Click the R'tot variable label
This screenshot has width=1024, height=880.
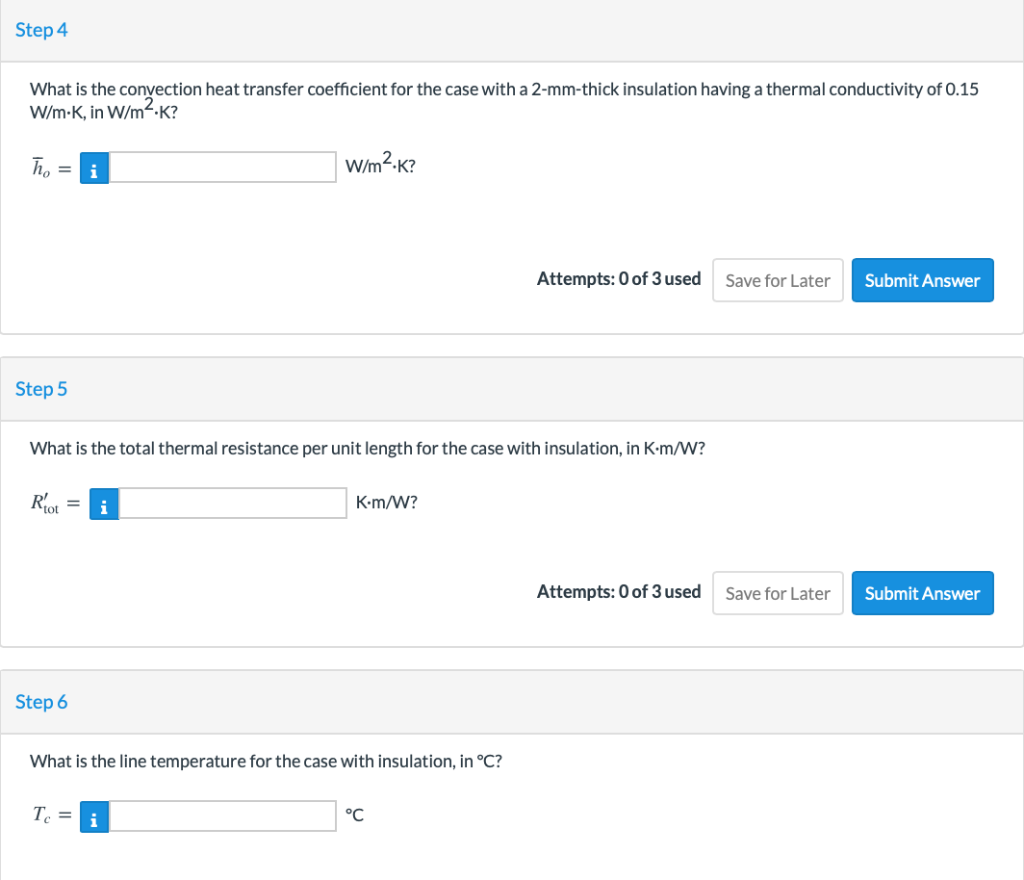point(46,505)
